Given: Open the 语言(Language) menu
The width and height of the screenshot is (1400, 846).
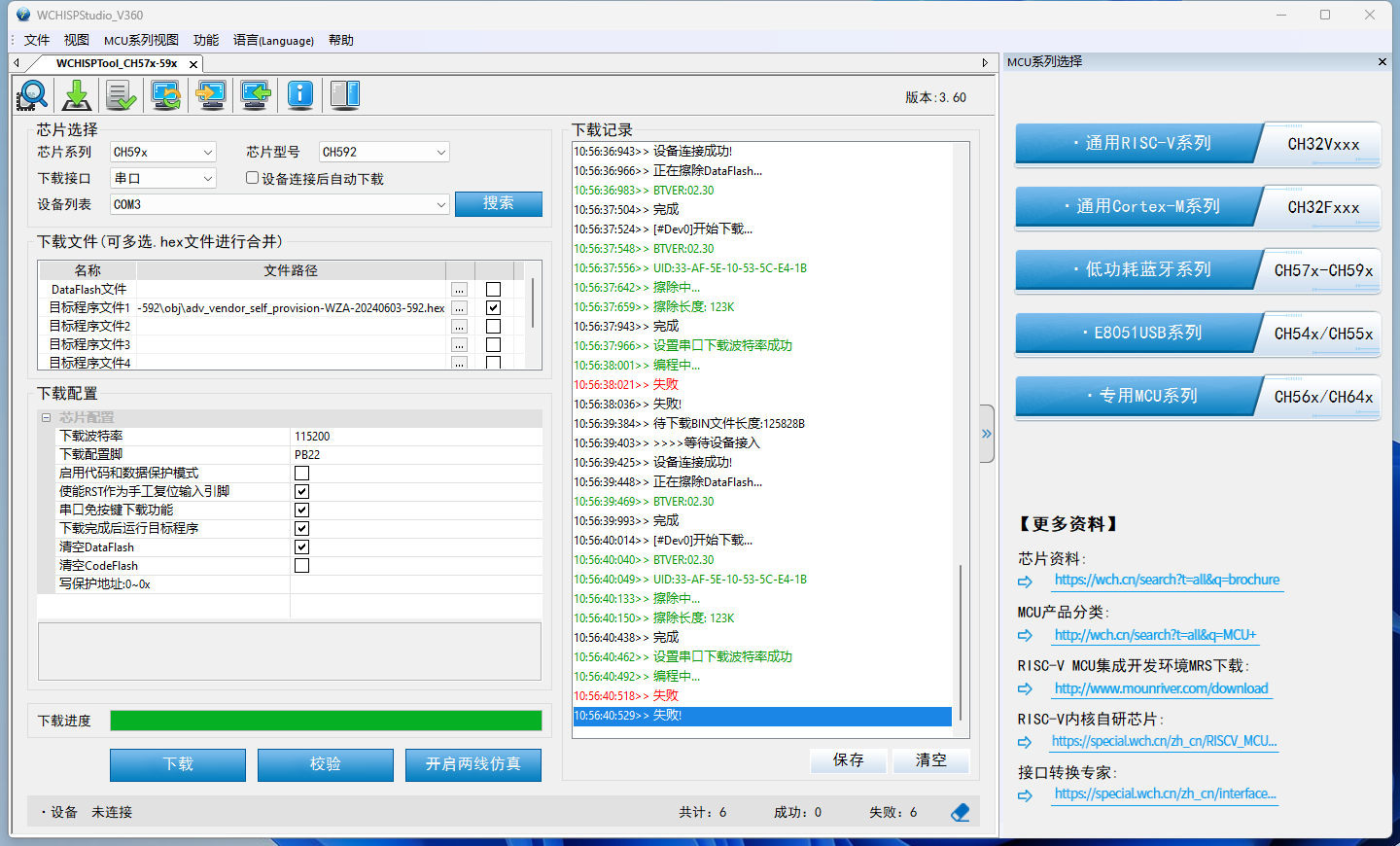Looking at the screenshot, I should point(273,40).
